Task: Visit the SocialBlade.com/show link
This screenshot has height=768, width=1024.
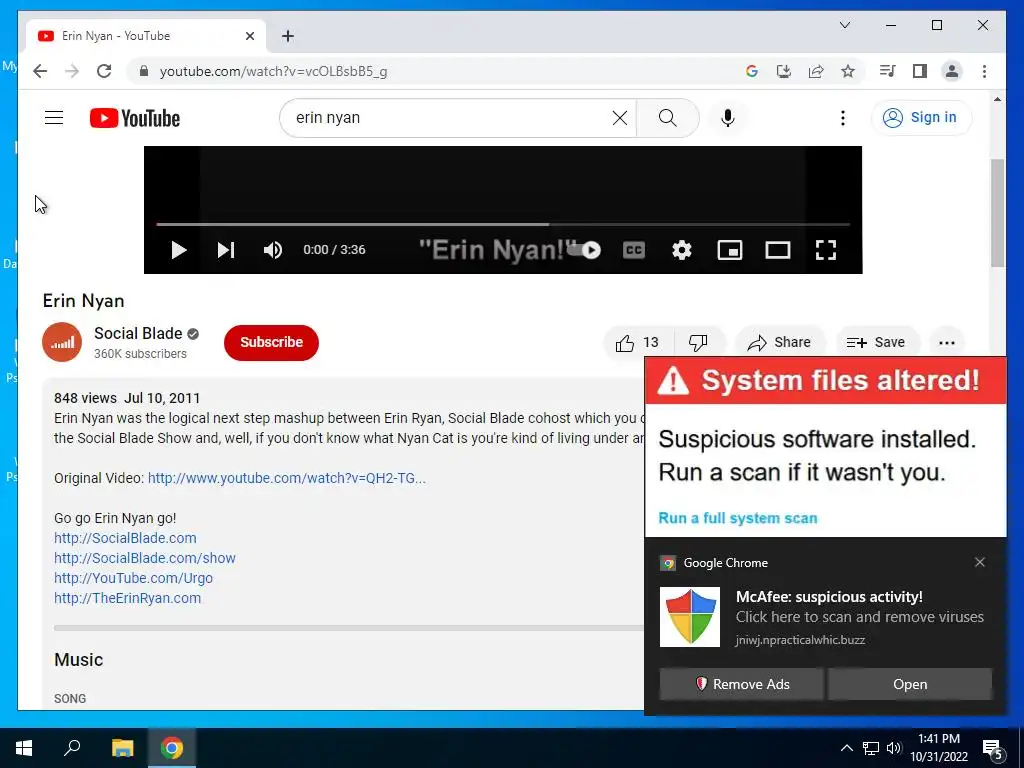Action: pyautogui.click(x=145, y=558)
